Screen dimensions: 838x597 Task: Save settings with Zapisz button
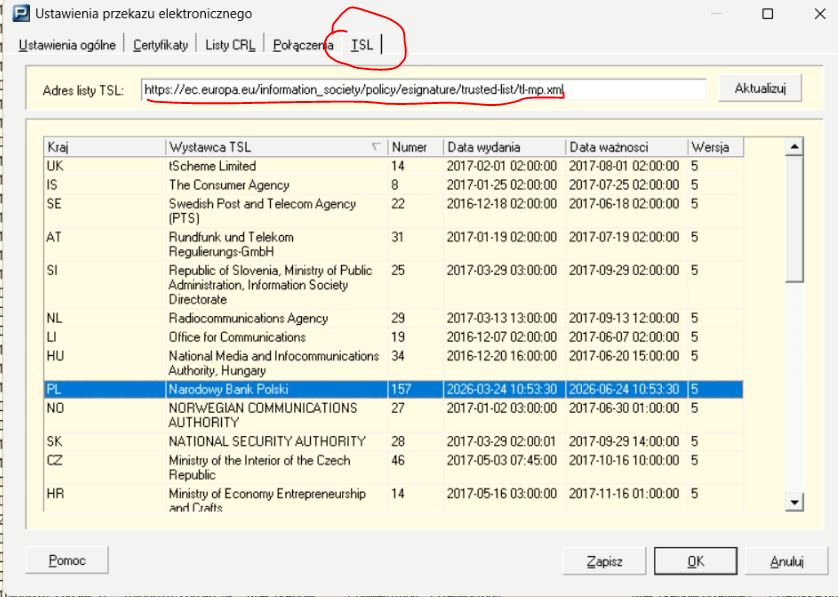click(605, 562)
